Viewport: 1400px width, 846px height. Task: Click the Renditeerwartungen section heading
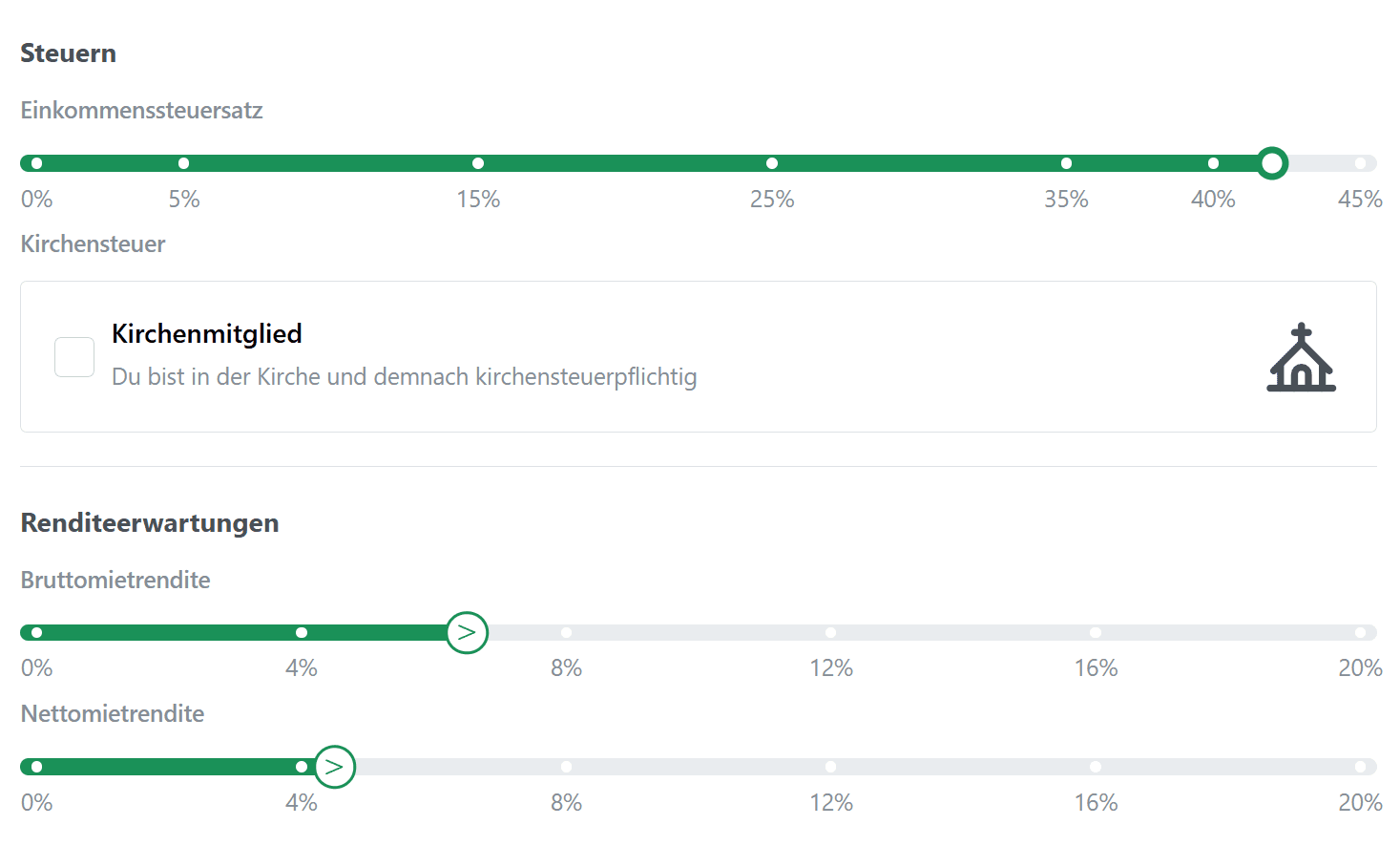(x=149, y=523)
